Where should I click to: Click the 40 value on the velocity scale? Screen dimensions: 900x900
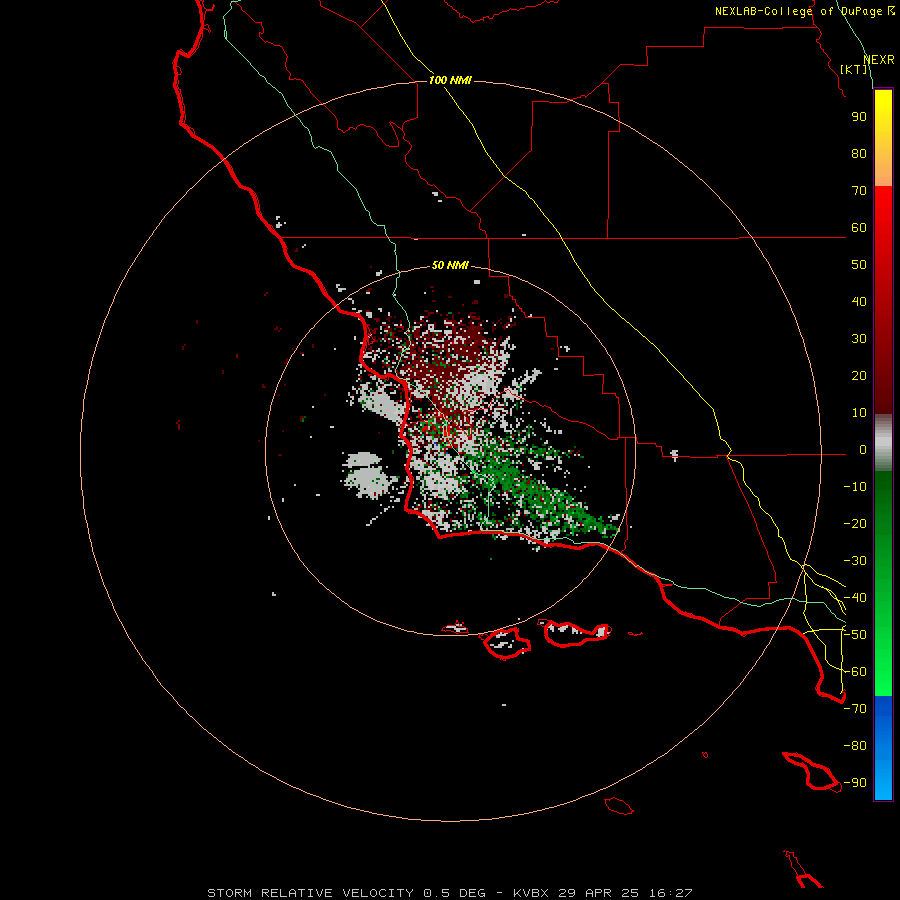(859, 301)
